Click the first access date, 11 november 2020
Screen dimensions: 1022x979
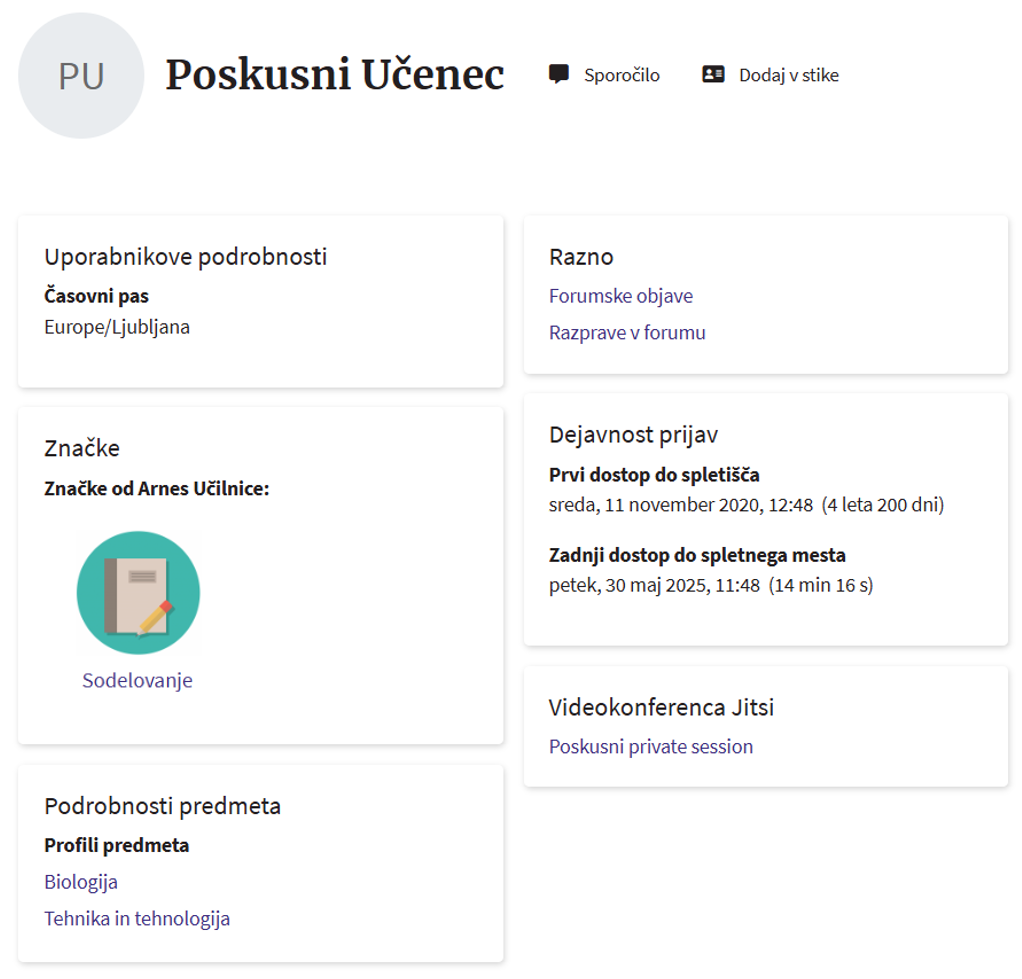pos(681,505)
